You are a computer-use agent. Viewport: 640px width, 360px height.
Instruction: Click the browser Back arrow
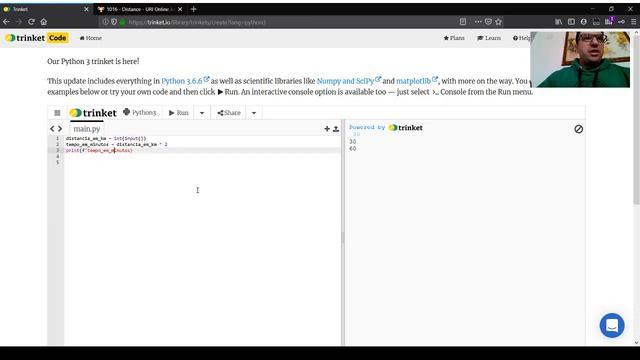point(7,22)
